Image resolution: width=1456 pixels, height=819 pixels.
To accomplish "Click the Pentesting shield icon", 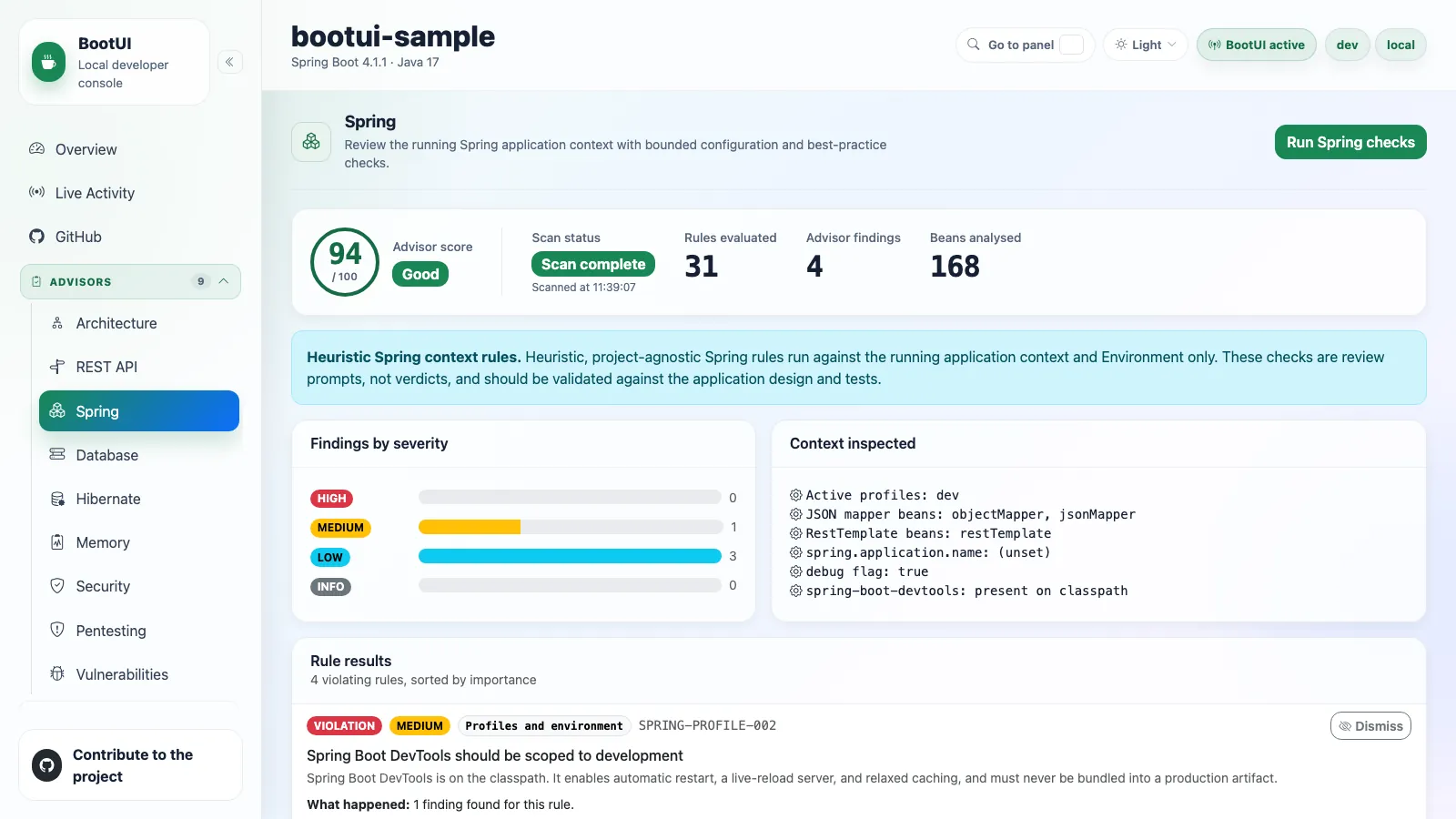I will click(57, 630).
